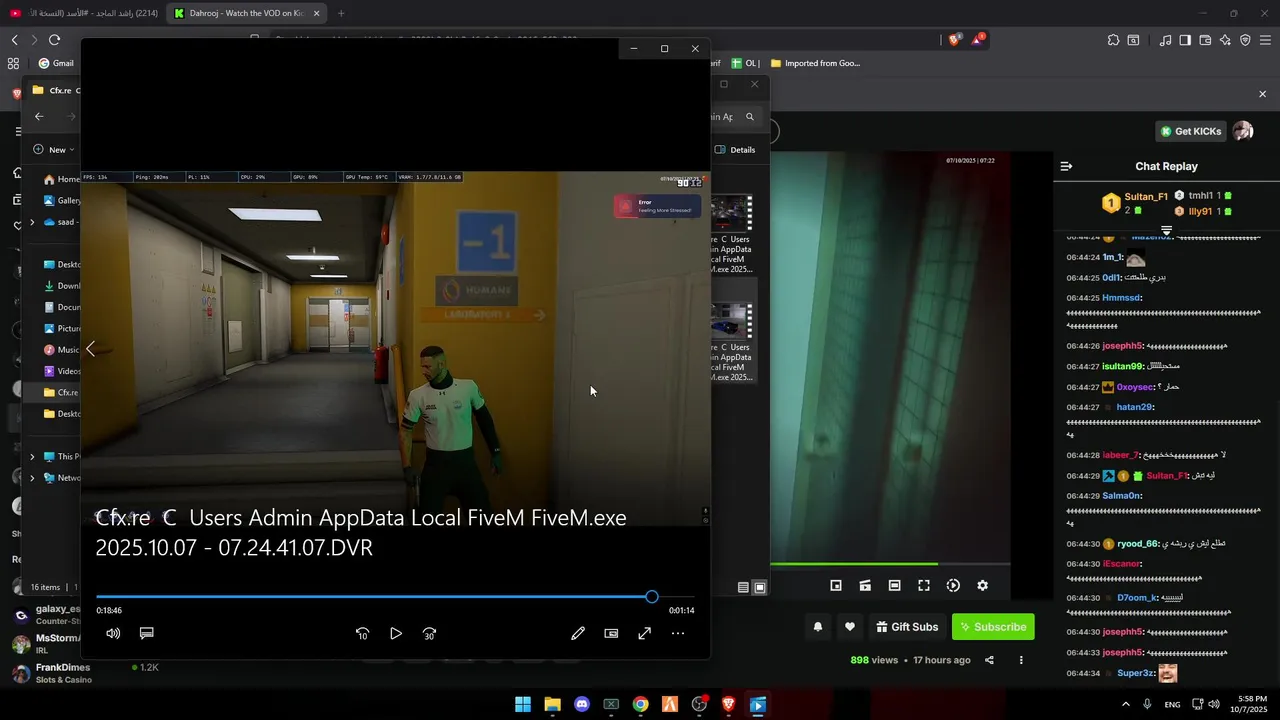1280x720 pixels.
Task: Open the music note media control icon
Action: [1165, 40]
